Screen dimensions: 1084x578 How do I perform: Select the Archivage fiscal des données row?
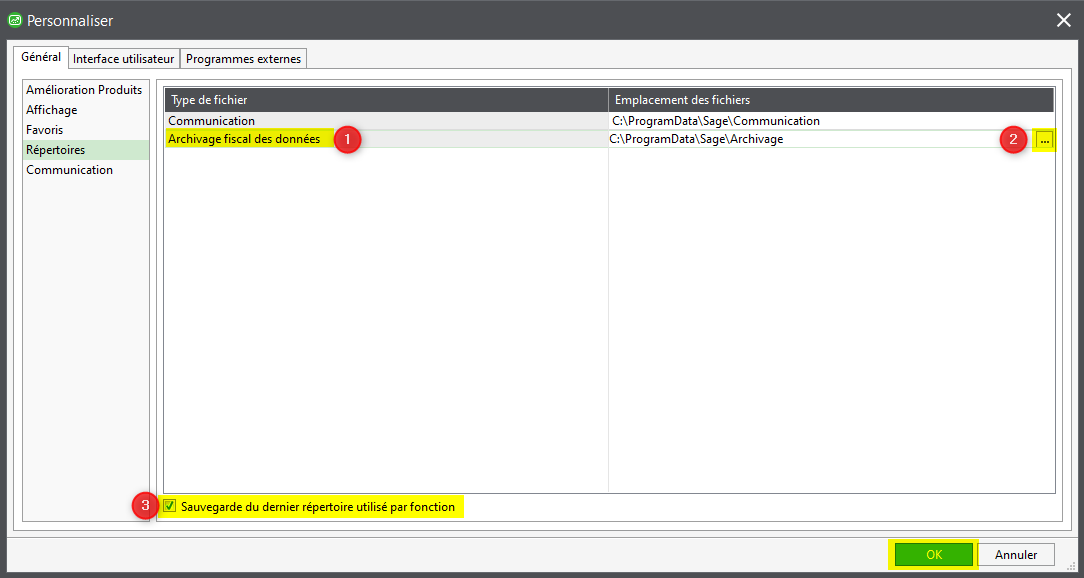[244, 139]
